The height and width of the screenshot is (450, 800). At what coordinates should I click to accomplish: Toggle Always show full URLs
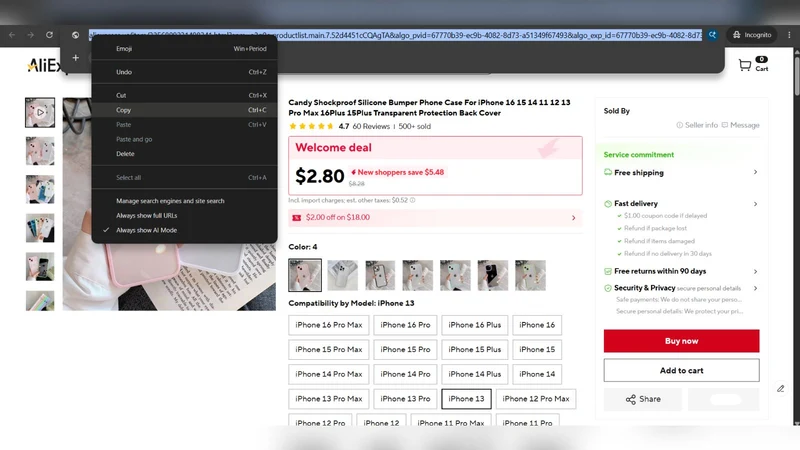pyautogui.click(x=185, y=215)
